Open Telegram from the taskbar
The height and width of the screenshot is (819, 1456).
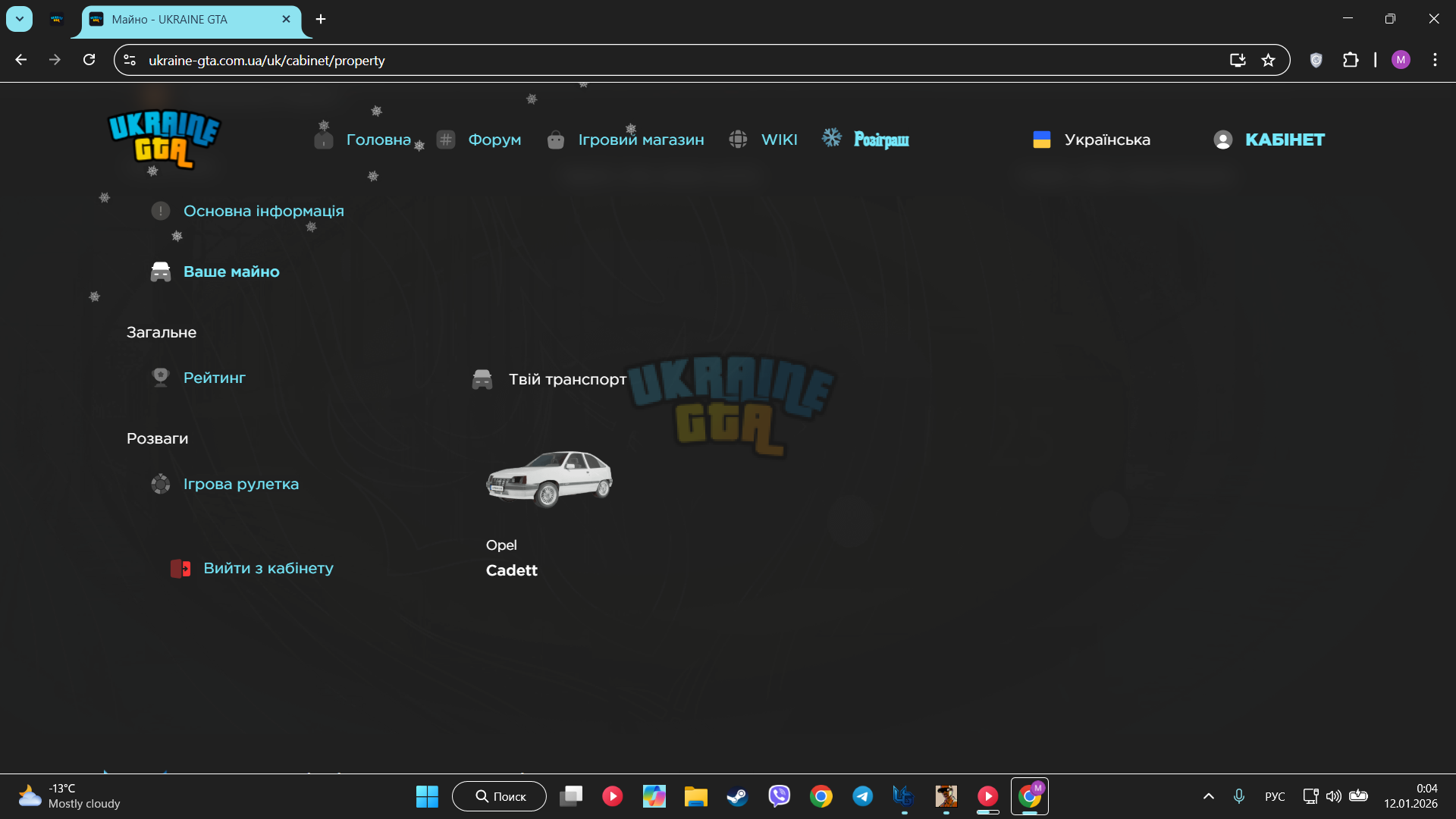tap(862, 796)
